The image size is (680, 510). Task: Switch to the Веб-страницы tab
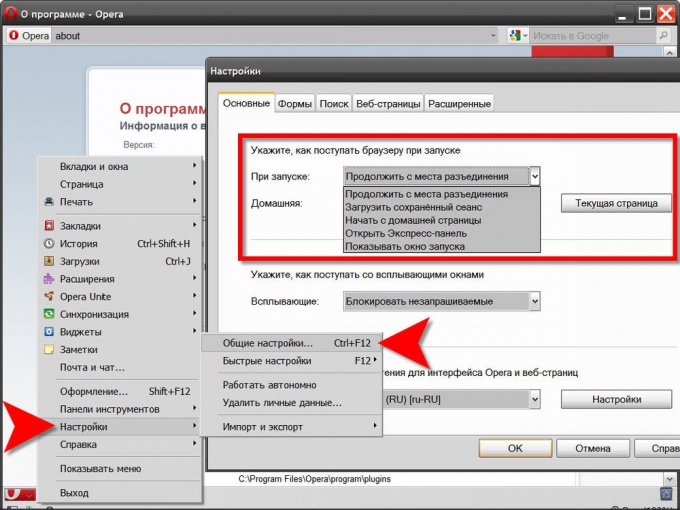coord(388,103)
